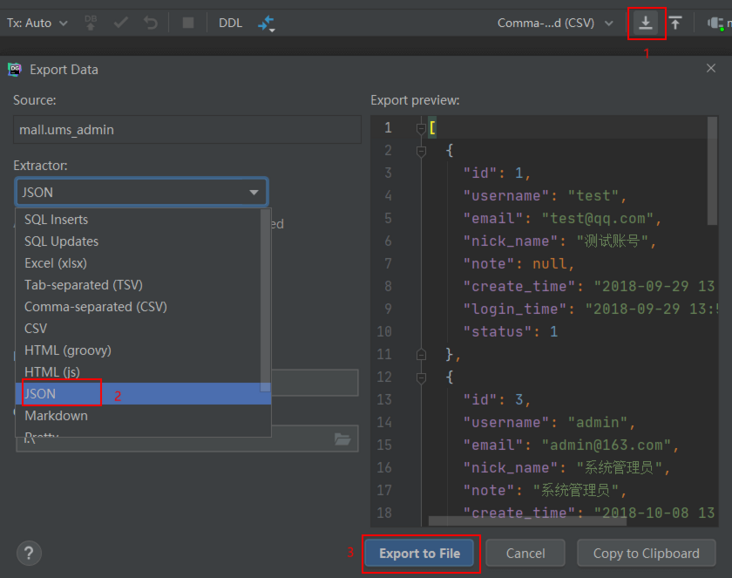Image resolution: width=732 pixels, height=578 pixels.
Task: Click the browse folder icon in output field
Action: [342, 439]
